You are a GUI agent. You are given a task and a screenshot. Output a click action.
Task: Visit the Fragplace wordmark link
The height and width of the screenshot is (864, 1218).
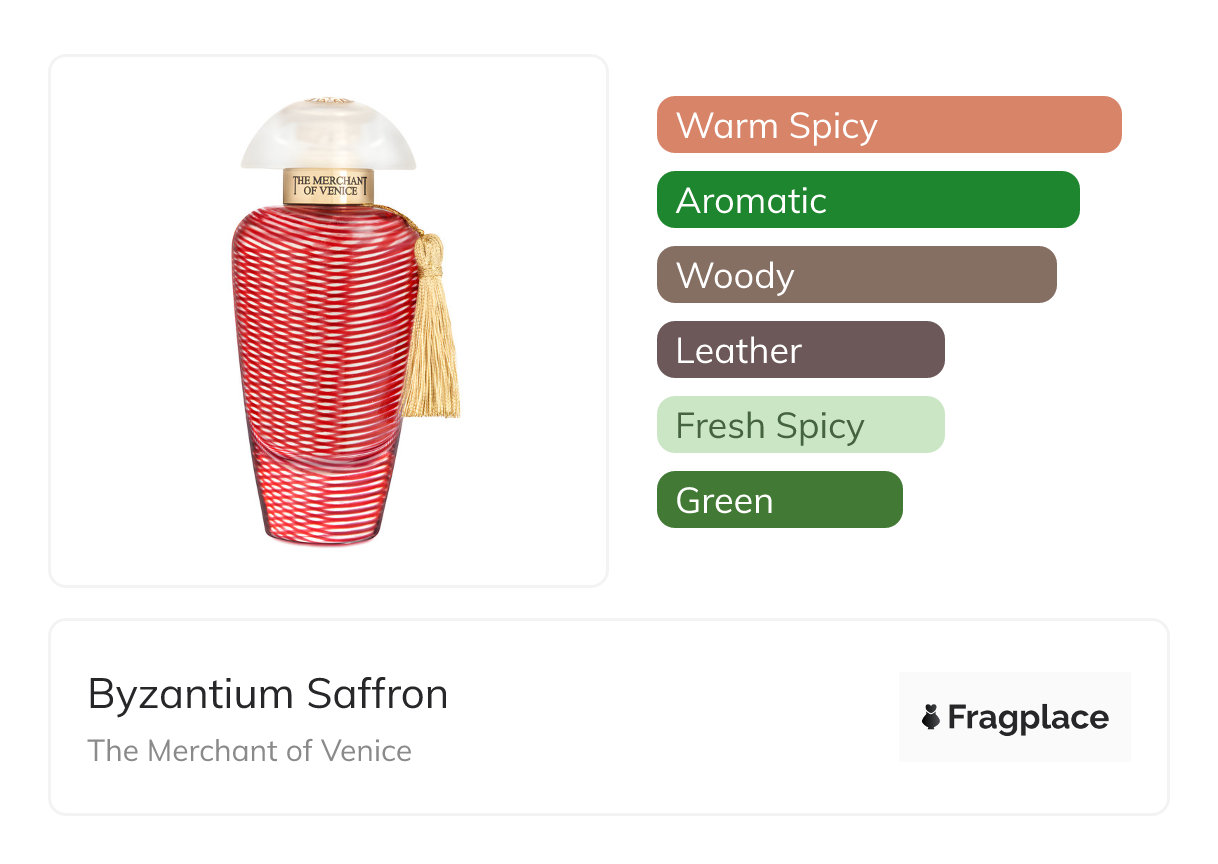click(x=1028, y=718)
